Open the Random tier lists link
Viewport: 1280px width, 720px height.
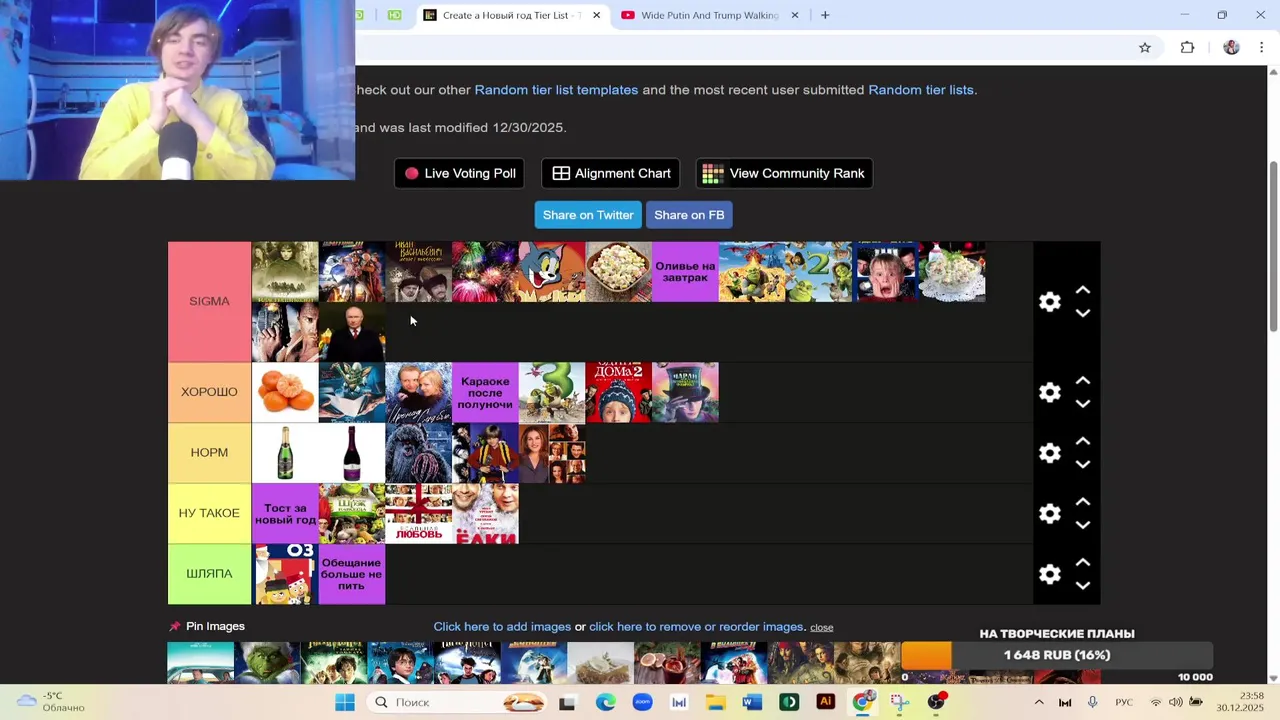921,90
